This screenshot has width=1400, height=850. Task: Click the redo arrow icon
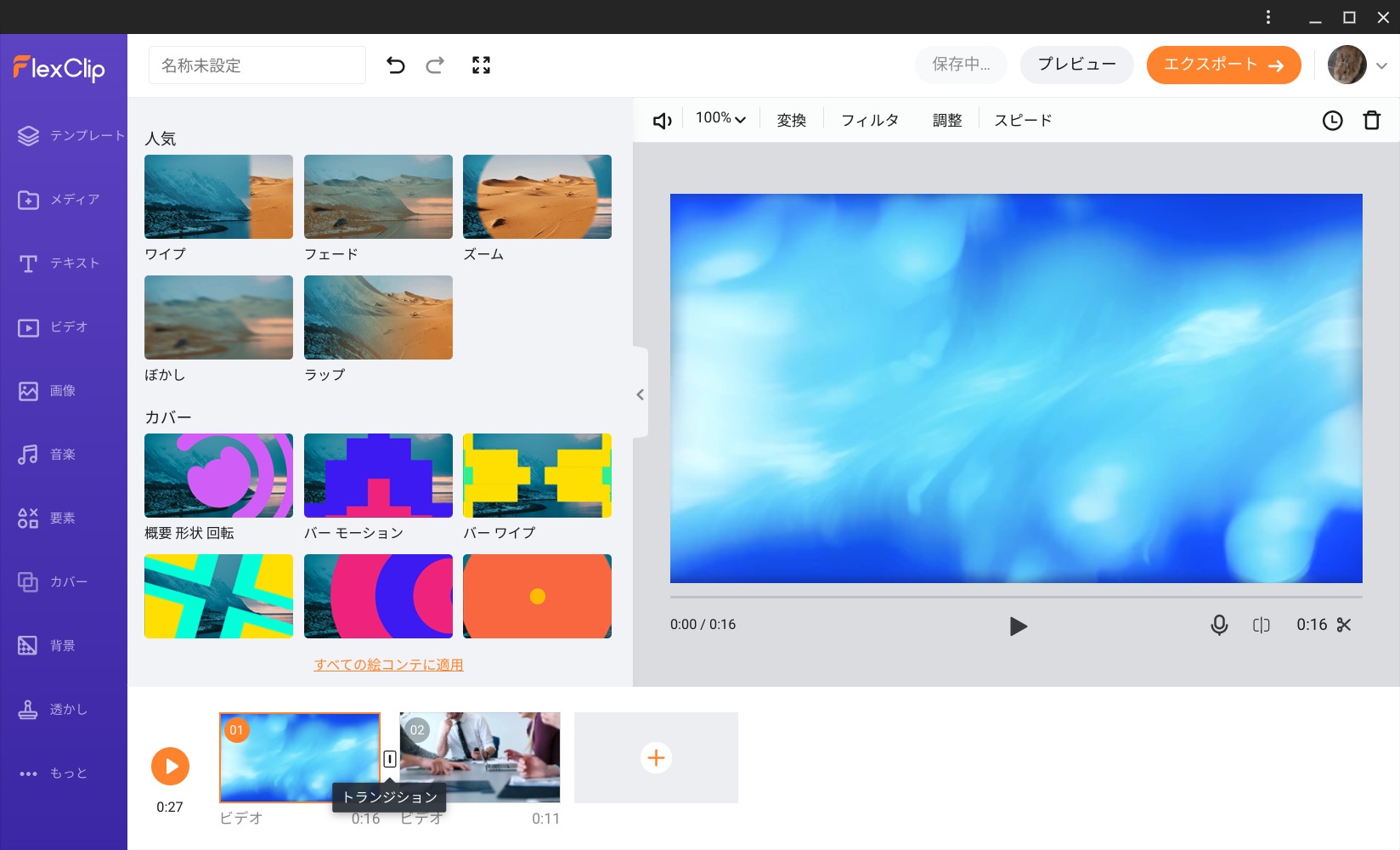click(x=435, y=65)
